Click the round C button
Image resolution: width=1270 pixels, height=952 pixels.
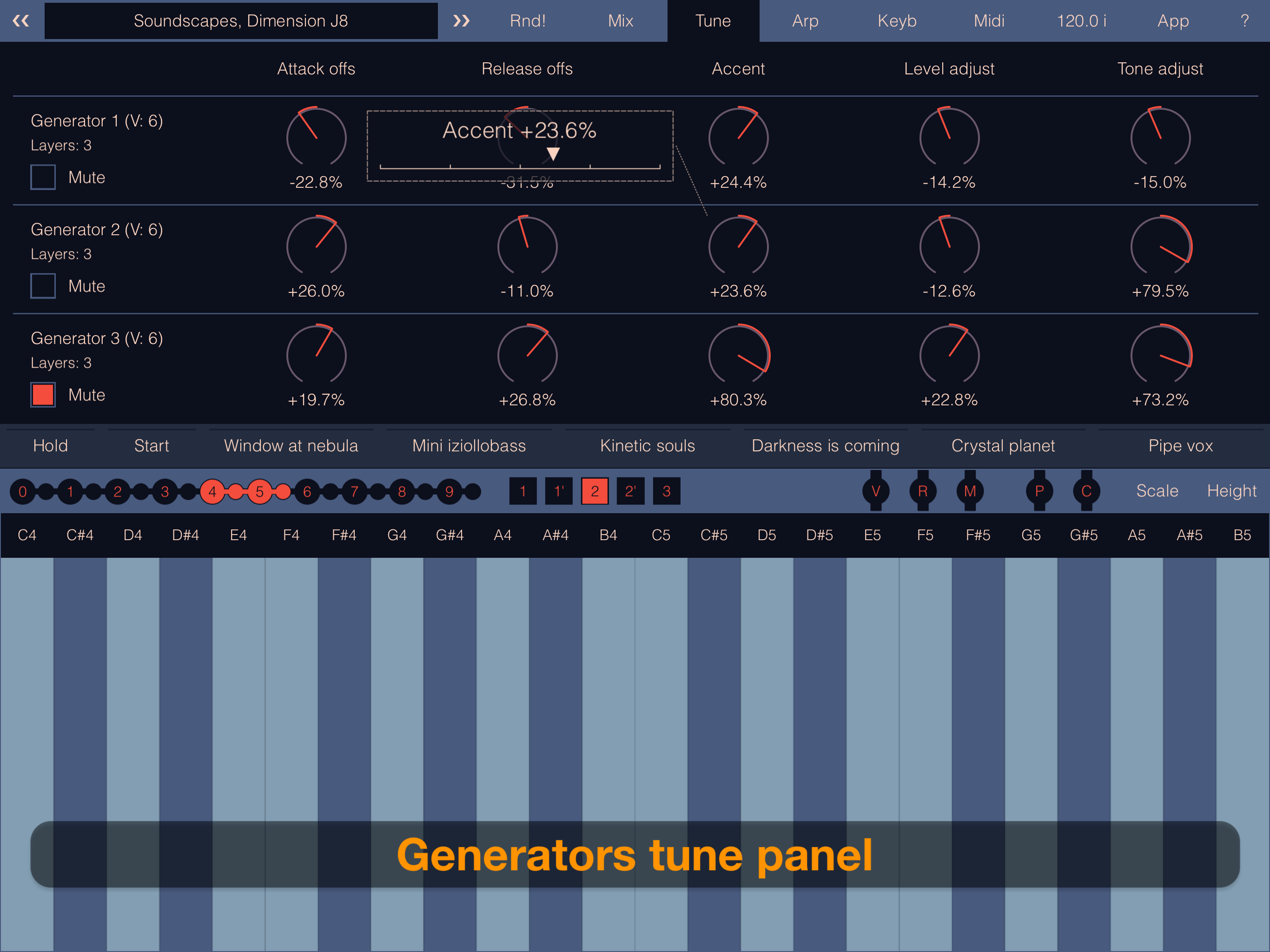point(1086,491)
